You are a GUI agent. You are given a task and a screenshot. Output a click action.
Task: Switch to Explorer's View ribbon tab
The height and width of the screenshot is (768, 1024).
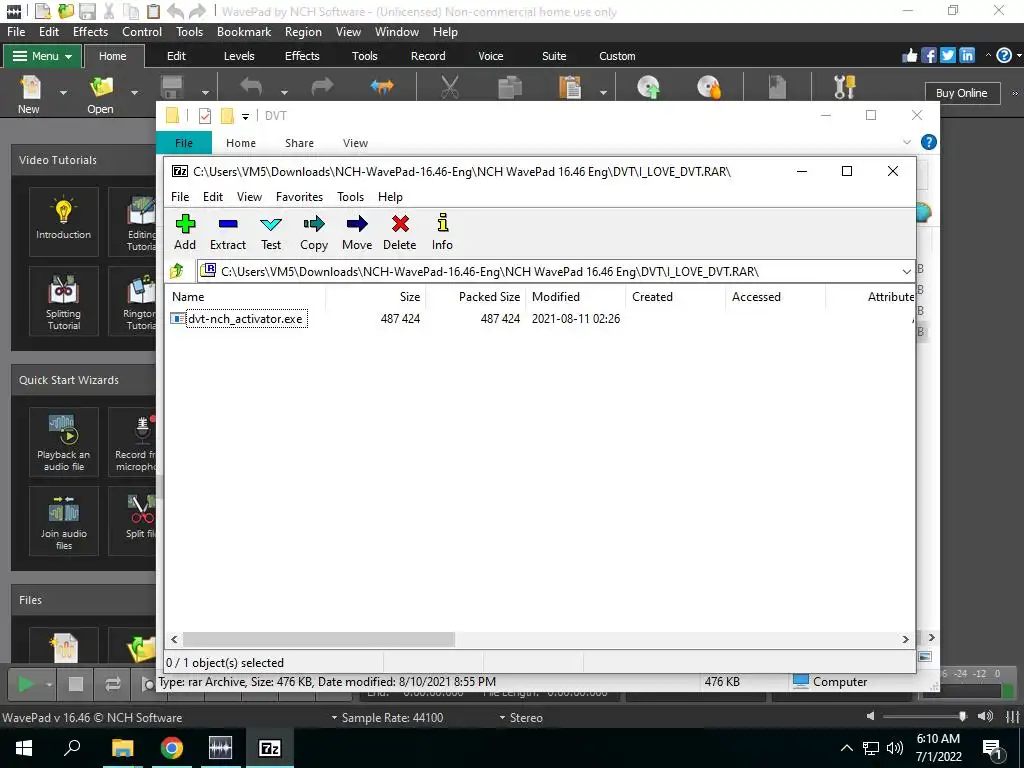355,143
